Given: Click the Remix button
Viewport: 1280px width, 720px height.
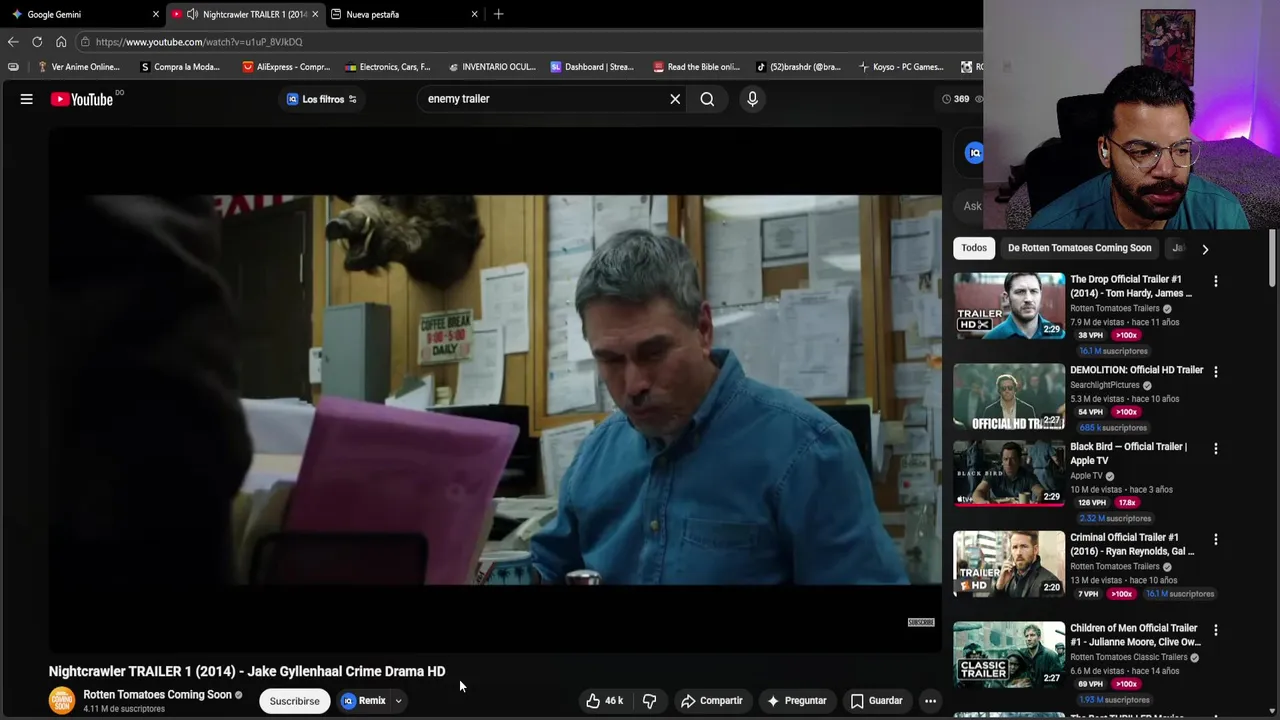Looking at the screenshot, I should (x=364, y=701).
